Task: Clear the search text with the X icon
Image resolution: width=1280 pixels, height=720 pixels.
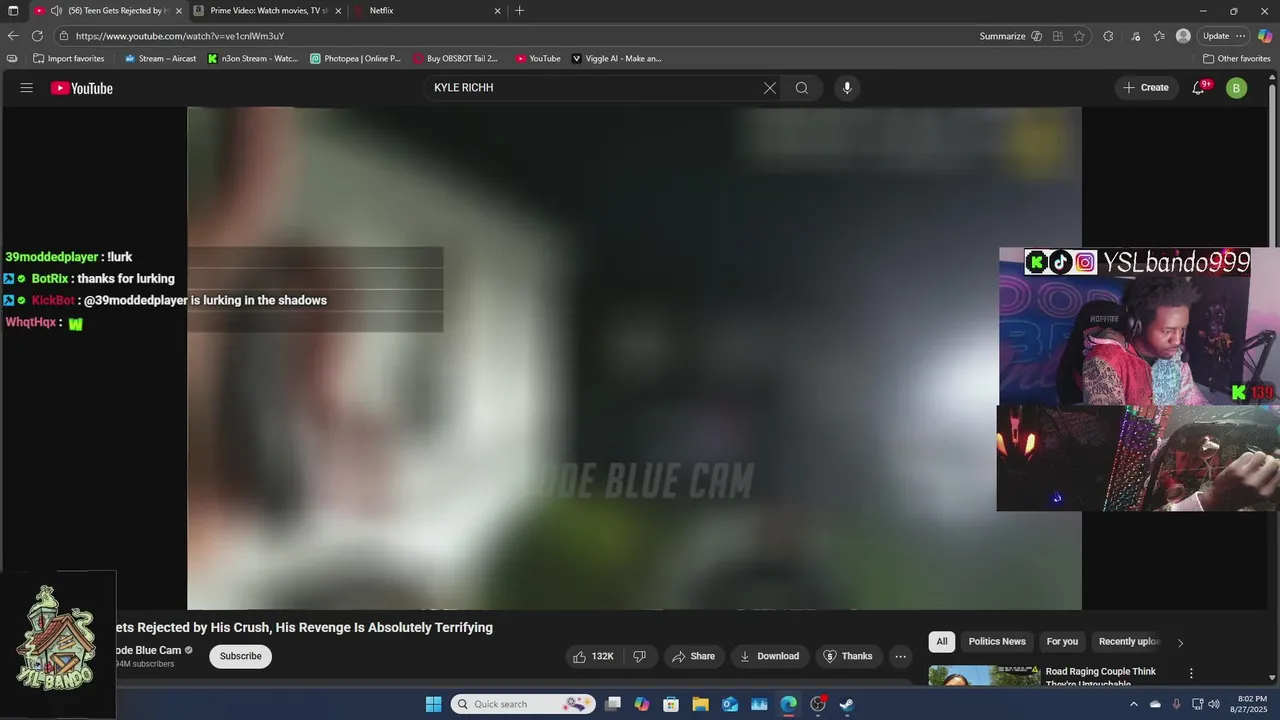Action: 770,88
